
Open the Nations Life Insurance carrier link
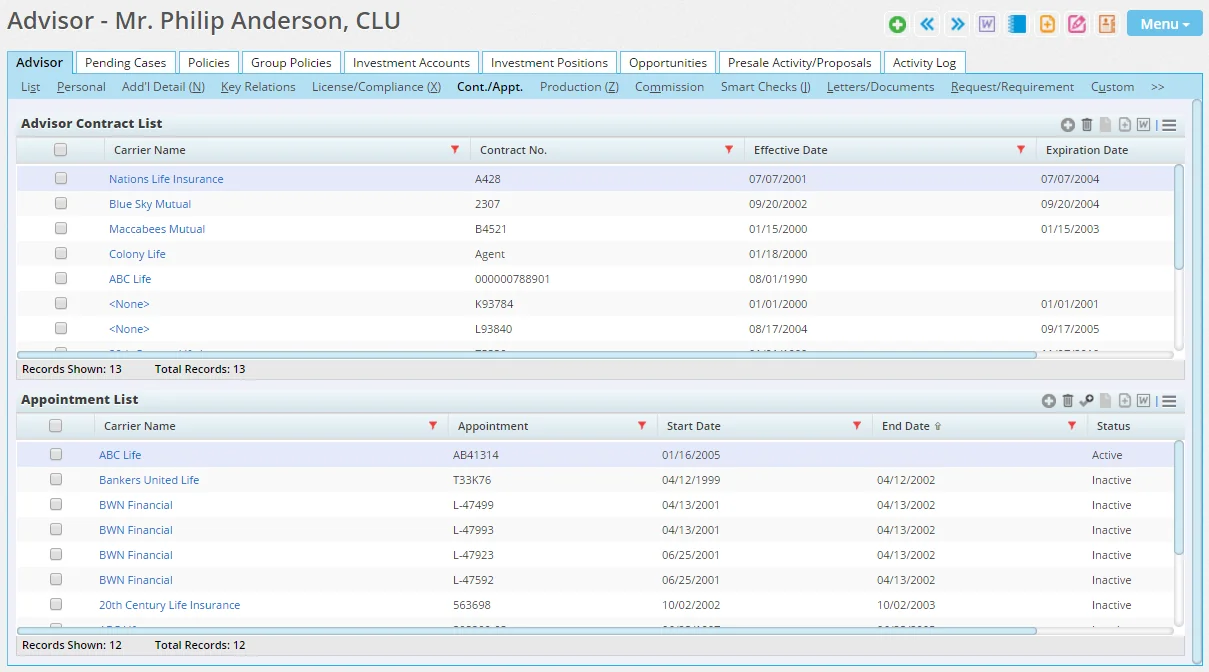pos(166,179)
